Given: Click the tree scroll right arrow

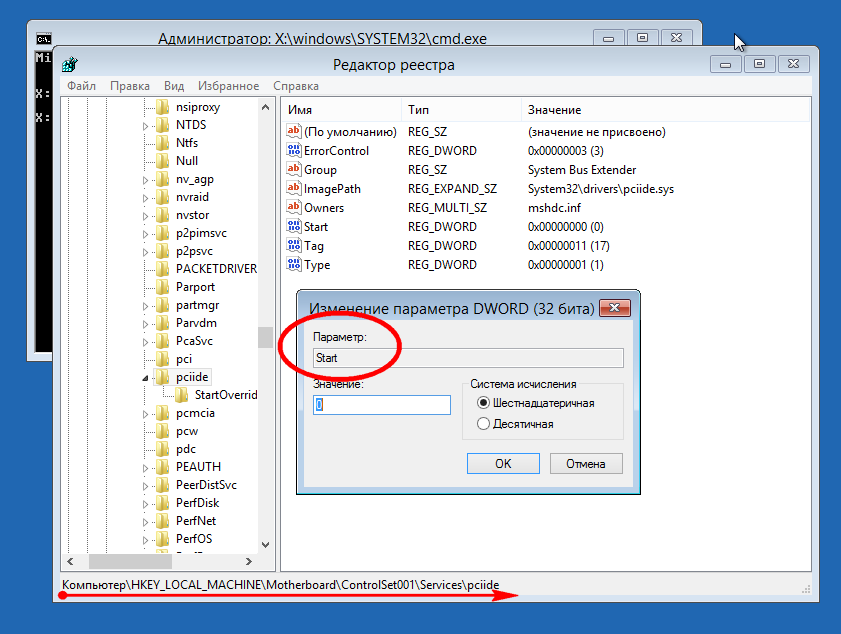Looking at the screenshot, I should [248, 561].
